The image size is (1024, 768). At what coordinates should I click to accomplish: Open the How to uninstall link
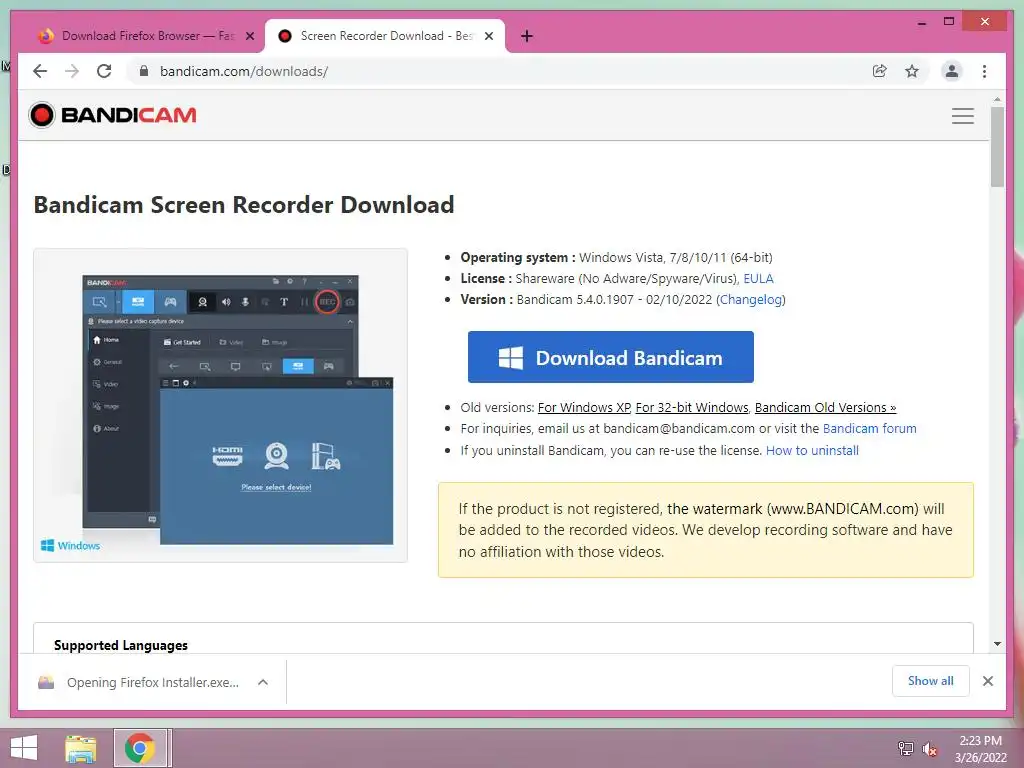point(812,451)
